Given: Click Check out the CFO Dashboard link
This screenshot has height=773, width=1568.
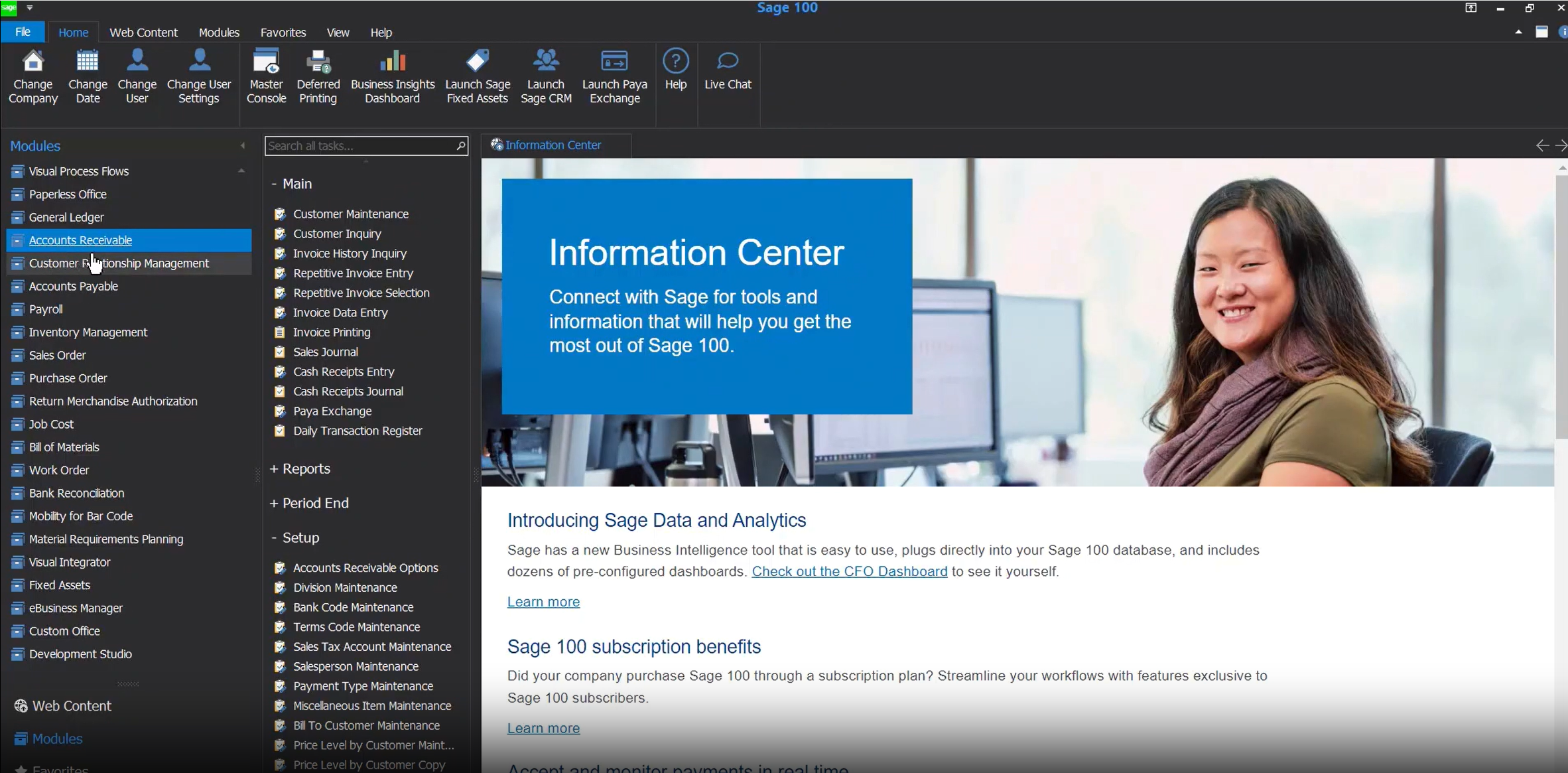Looking at the screenshot, I should (x=849, y=571).
